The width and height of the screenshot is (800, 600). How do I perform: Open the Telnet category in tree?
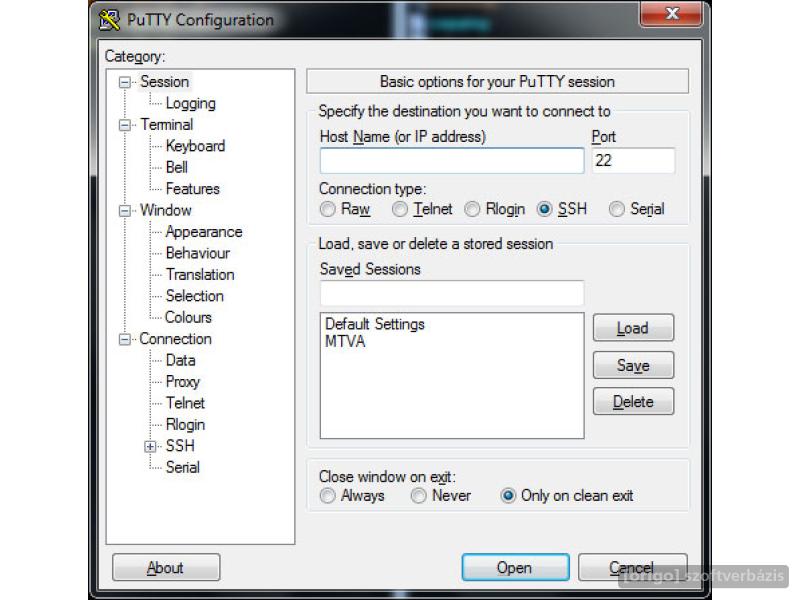point(185,403)
